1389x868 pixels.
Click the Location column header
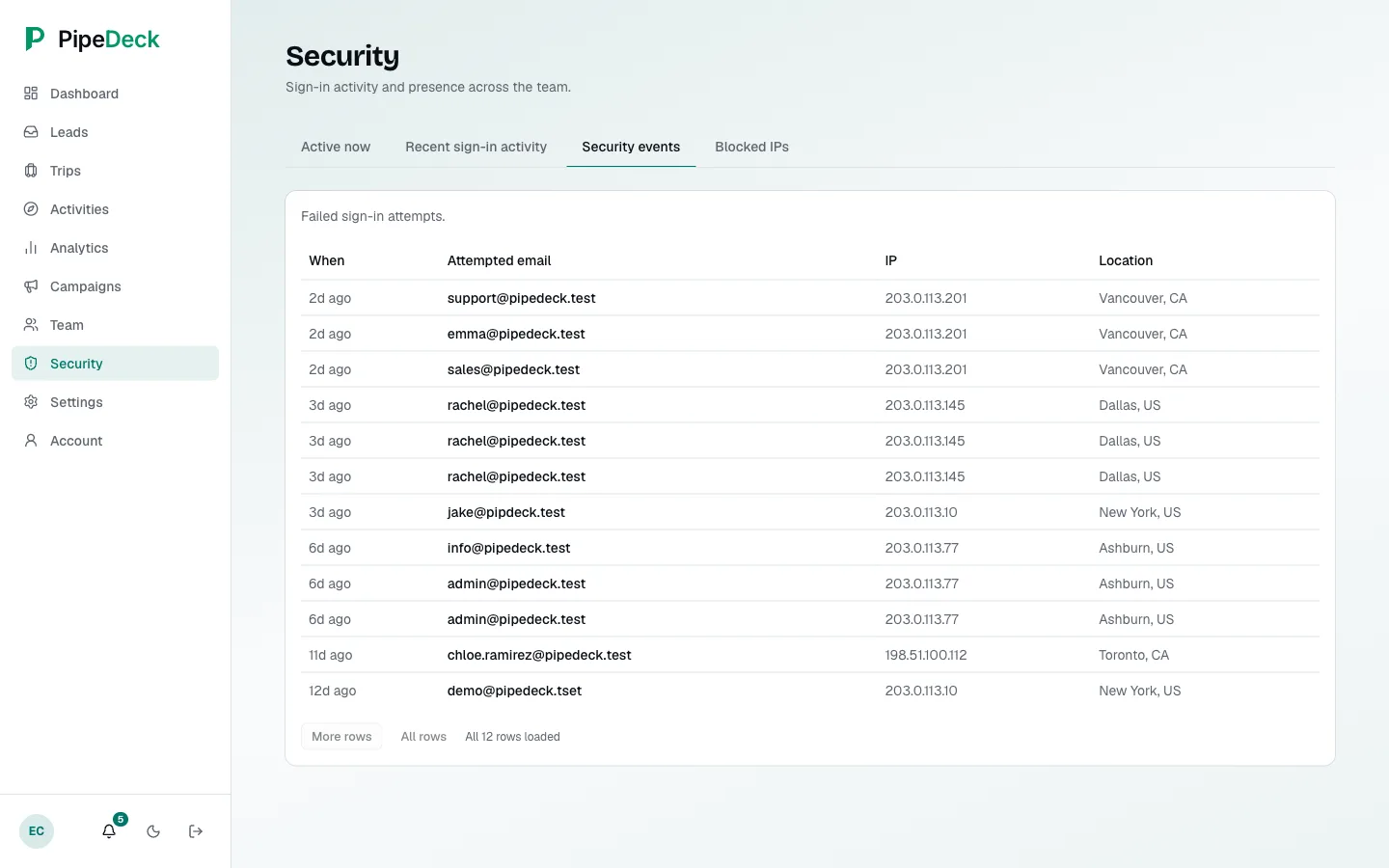coord(1126,260)
